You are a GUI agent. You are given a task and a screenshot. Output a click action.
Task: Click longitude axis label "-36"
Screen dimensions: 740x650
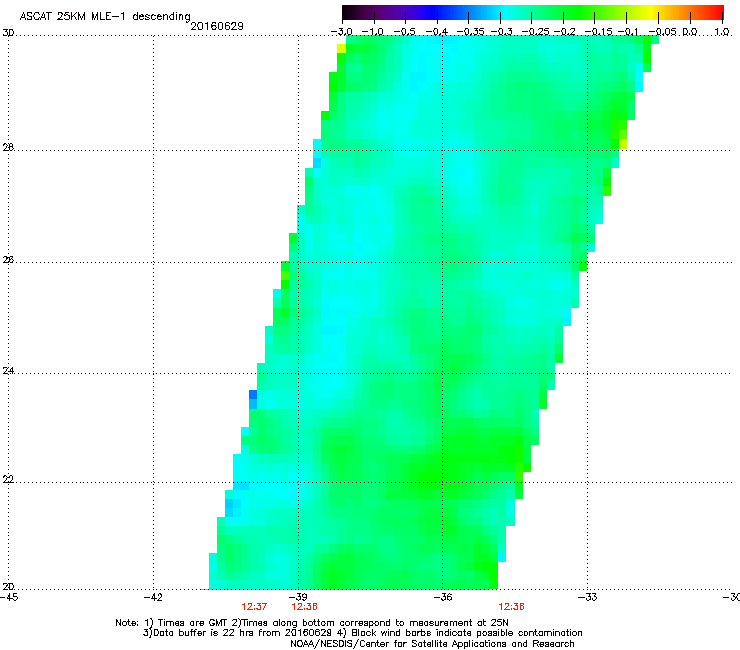[x=443, y=597]
